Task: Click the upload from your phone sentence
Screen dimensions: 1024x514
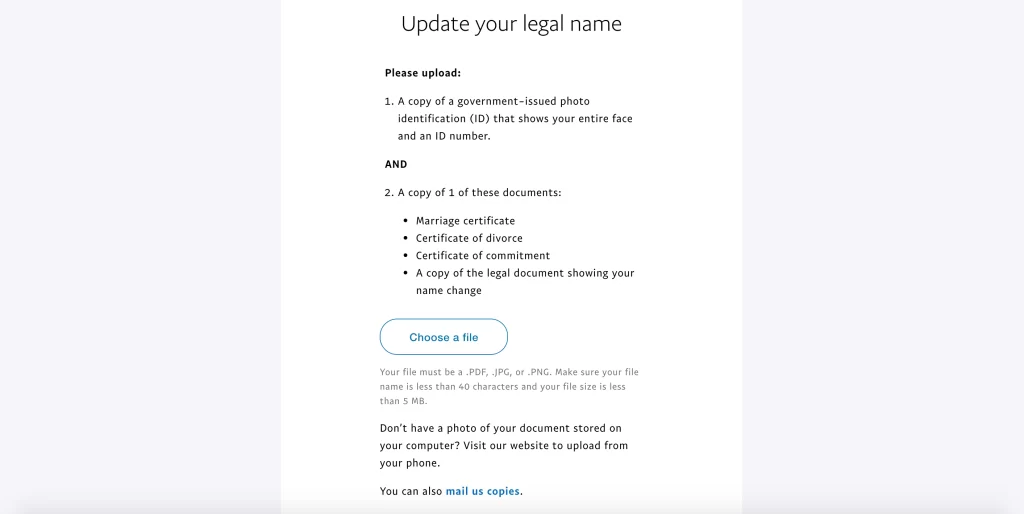Action: [x=504, y=455]
